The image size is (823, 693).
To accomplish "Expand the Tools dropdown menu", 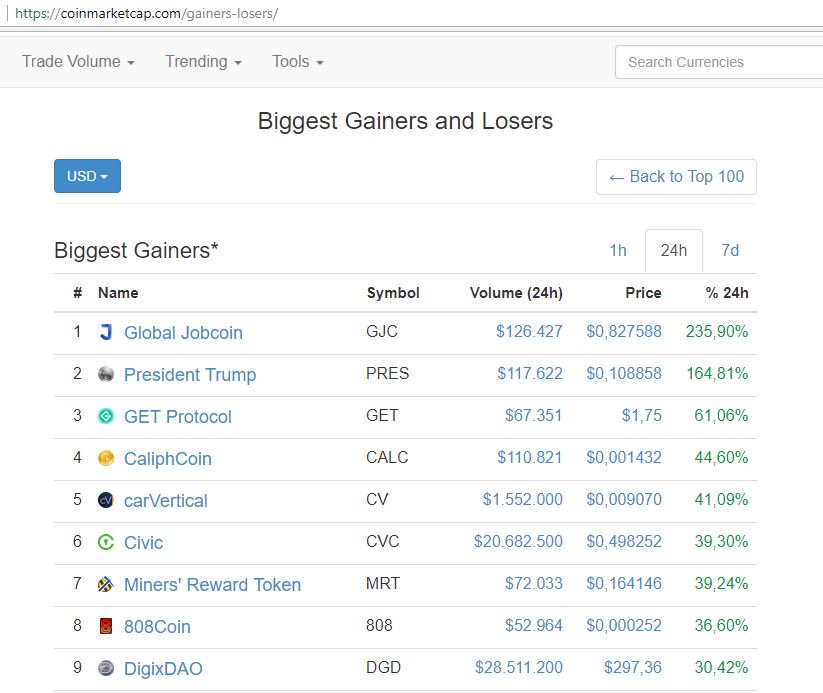I will 298,61.
